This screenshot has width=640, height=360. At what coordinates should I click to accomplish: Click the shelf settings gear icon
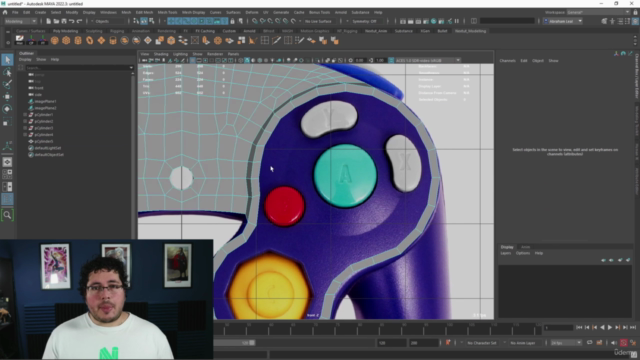(x=8, y=42)
